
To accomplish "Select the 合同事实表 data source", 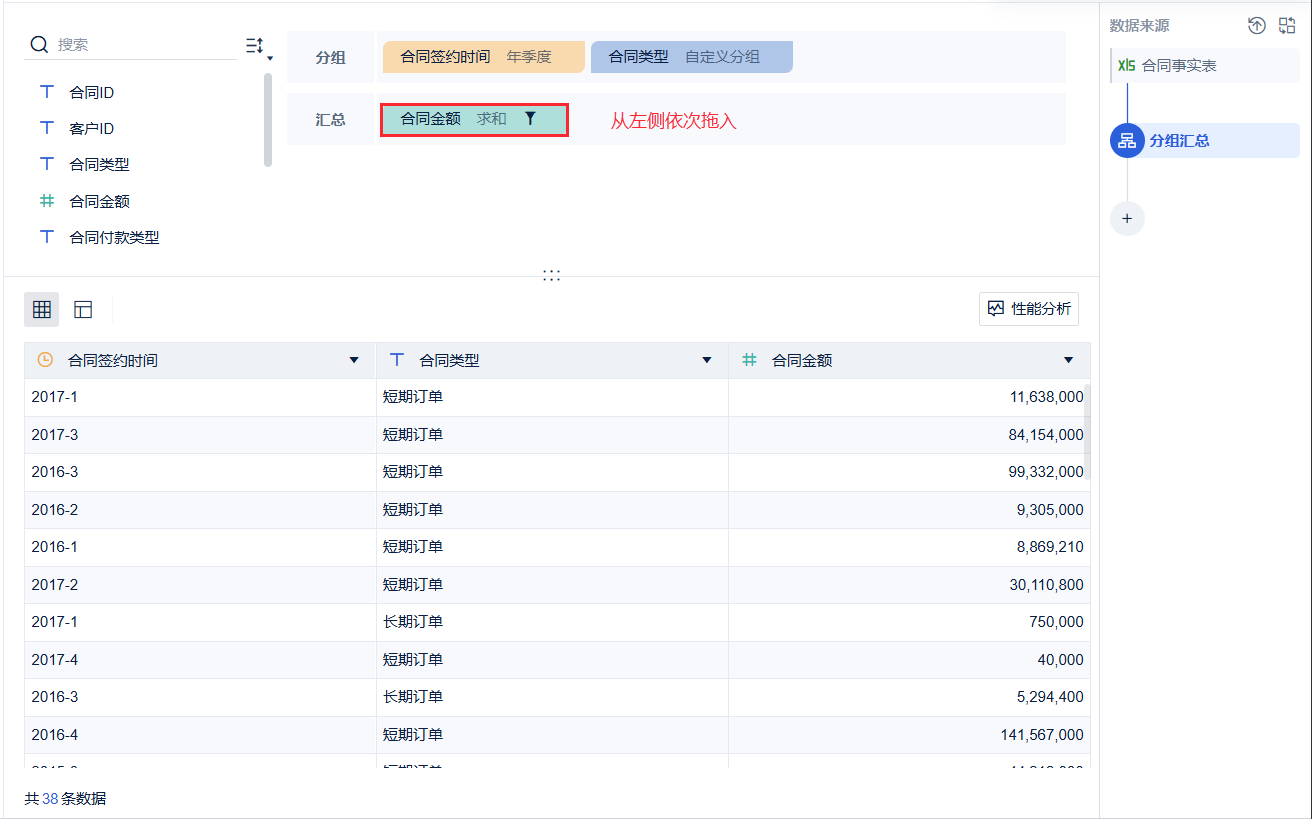I will 1205,65.
